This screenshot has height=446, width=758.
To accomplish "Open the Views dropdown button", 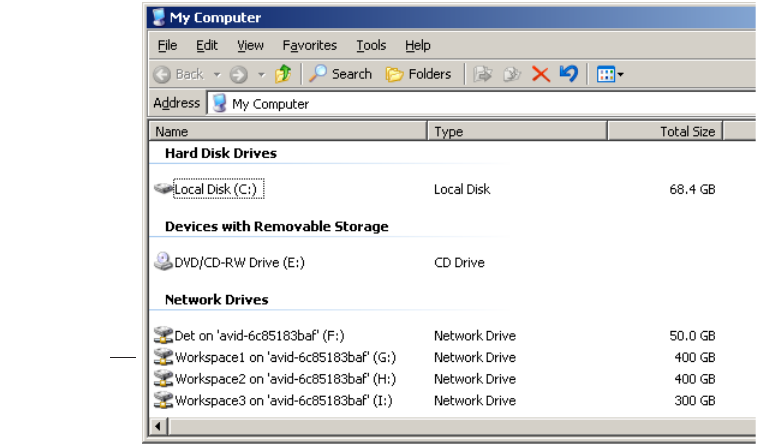I will tap(610, 74).
